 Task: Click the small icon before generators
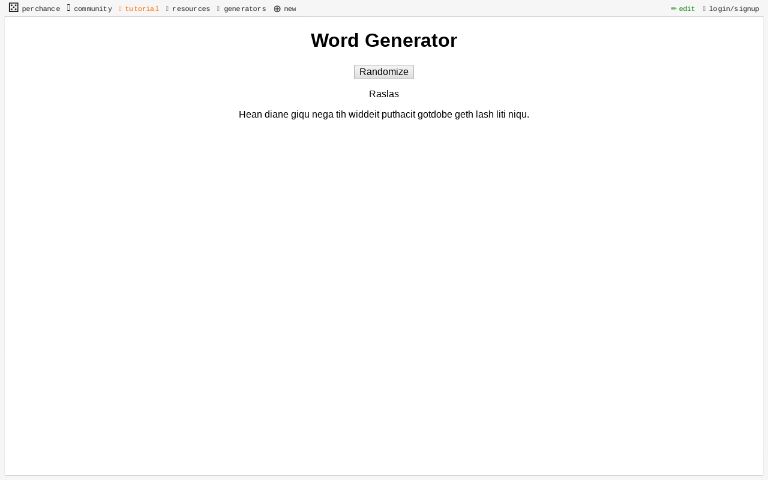218,9
